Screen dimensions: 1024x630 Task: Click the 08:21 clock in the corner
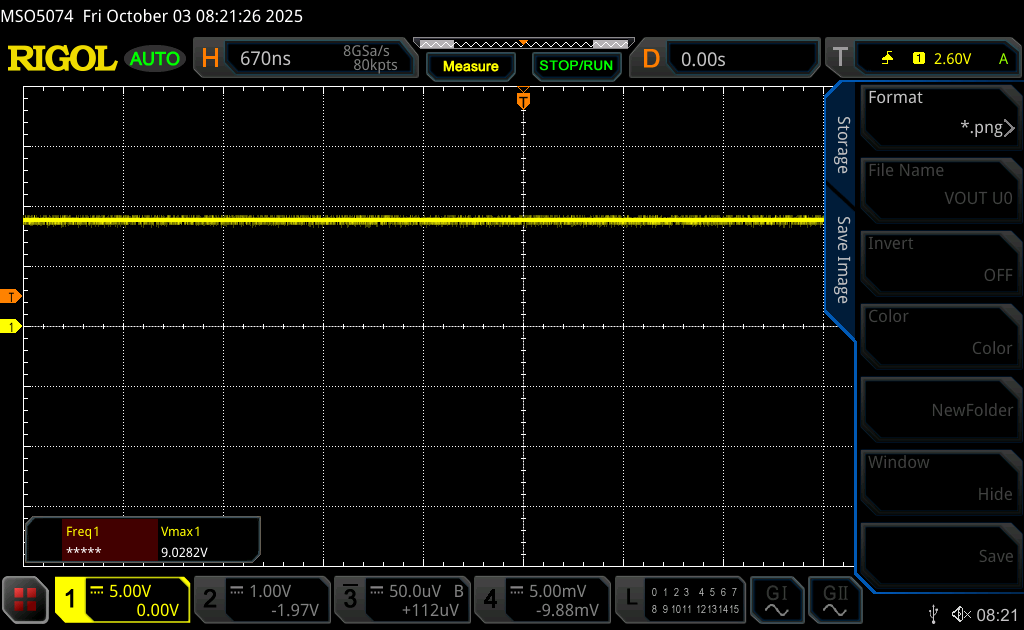997,615
